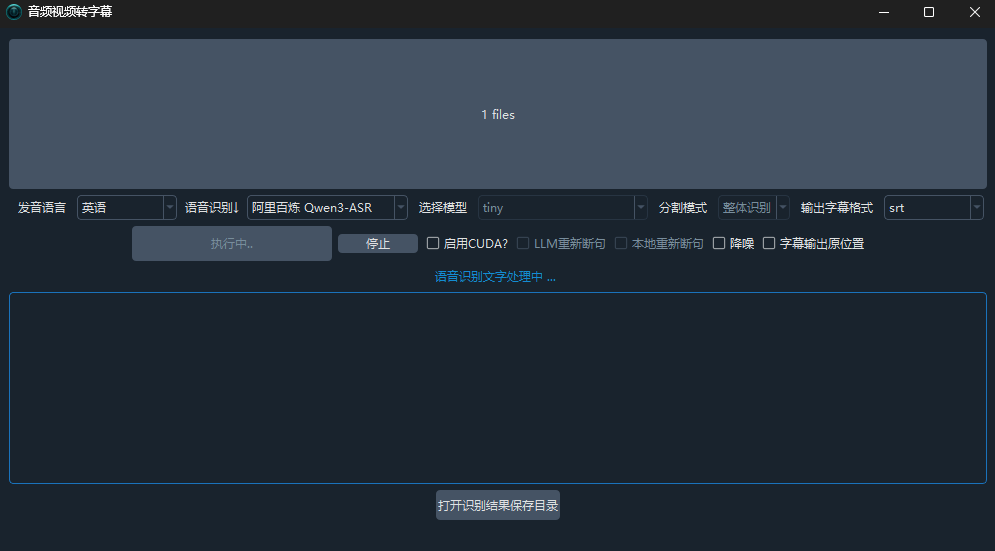Open the 语音识别 dropdown showing 阿里百炼 Qwen3-ASR
995x551 pixels.
[x=327, y=208]
